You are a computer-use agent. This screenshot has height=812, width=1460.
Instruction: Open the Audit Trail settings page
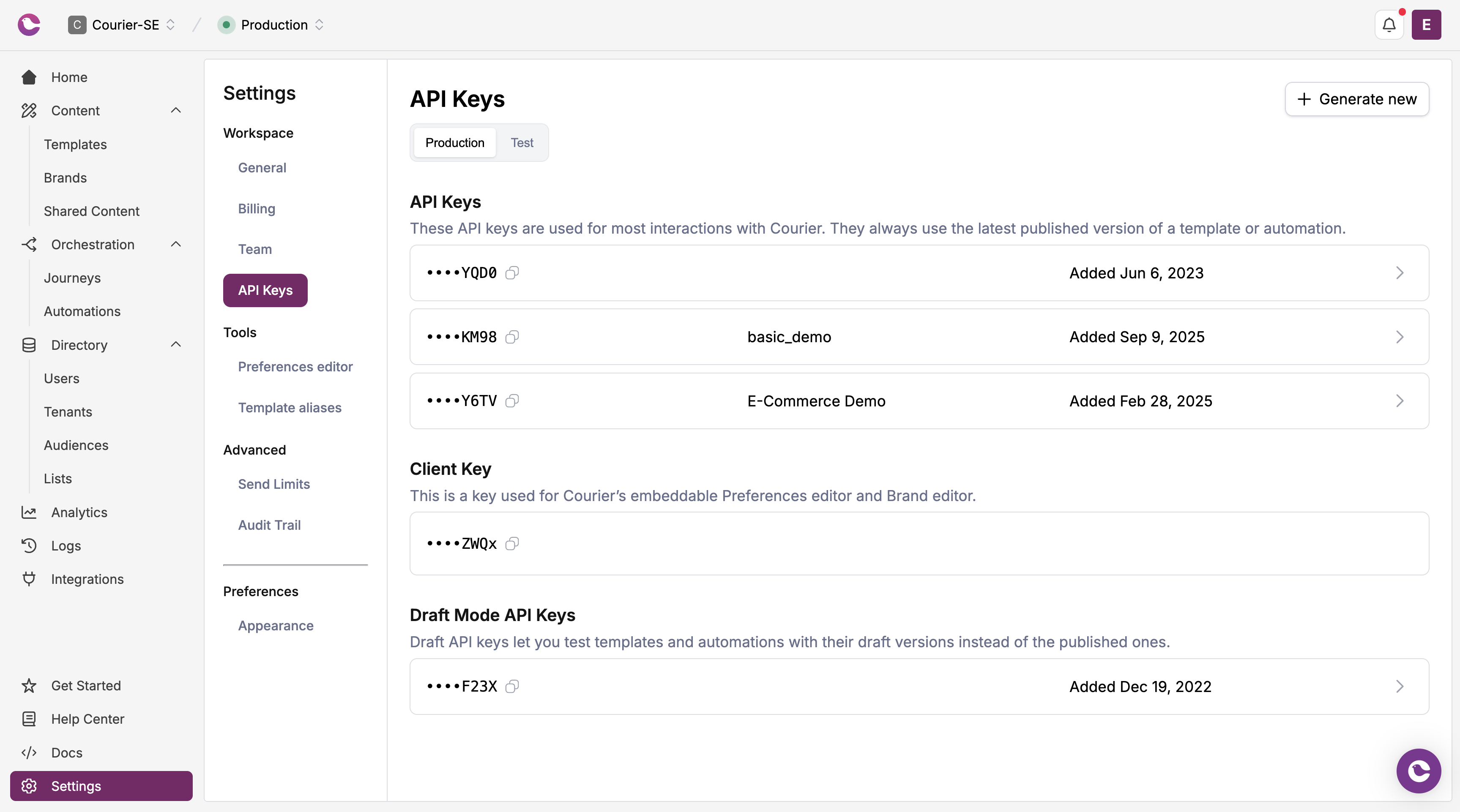[270, 525]
